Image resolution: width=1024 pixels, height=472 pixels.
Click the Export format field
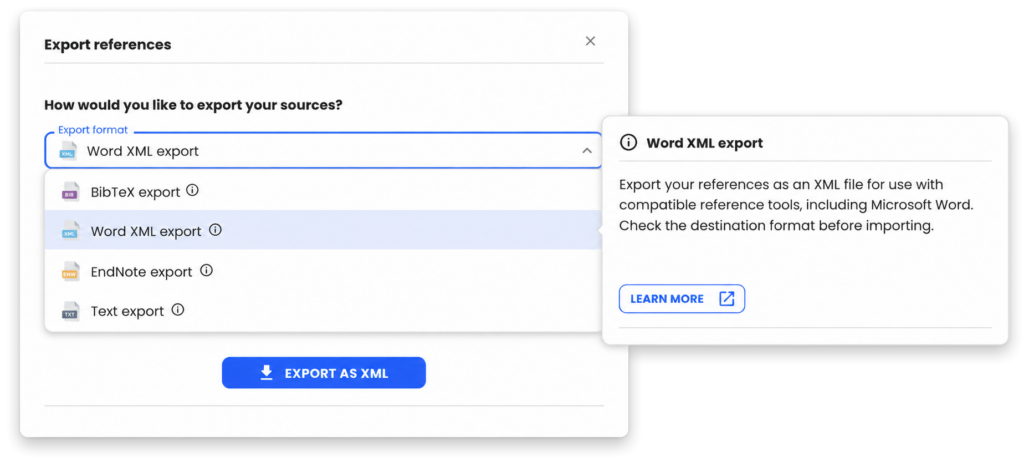tap(323, 151)
